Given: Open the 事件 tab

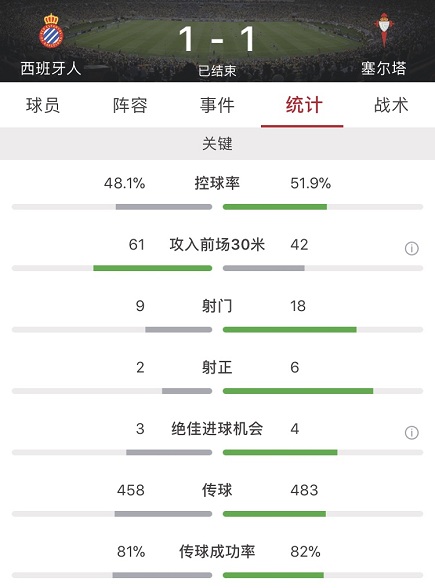Looking at the screenshot, I should 217,105.
